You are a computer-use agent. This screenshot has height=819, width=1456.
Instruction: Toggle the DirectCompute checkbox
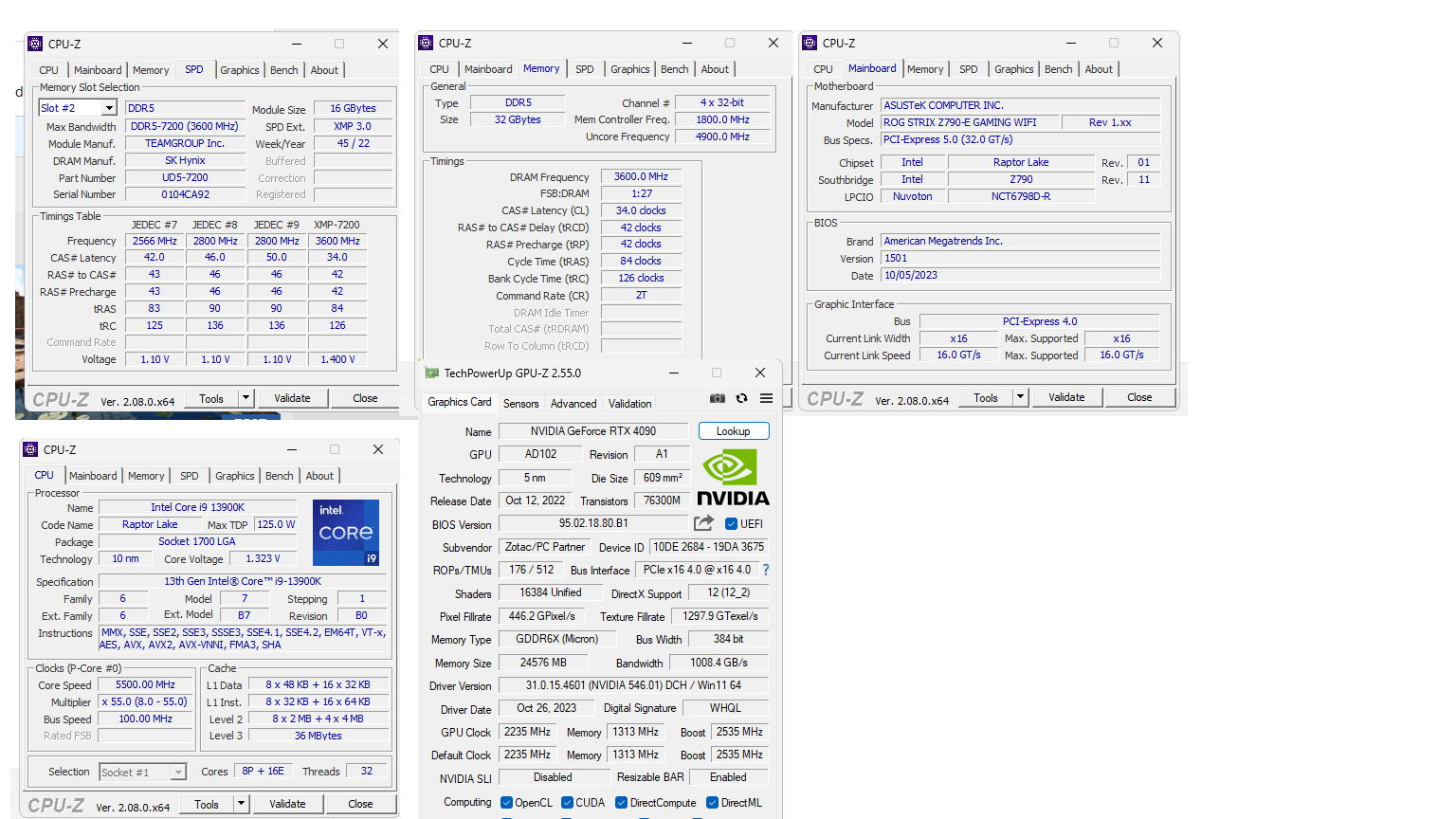tap(621, 802)
